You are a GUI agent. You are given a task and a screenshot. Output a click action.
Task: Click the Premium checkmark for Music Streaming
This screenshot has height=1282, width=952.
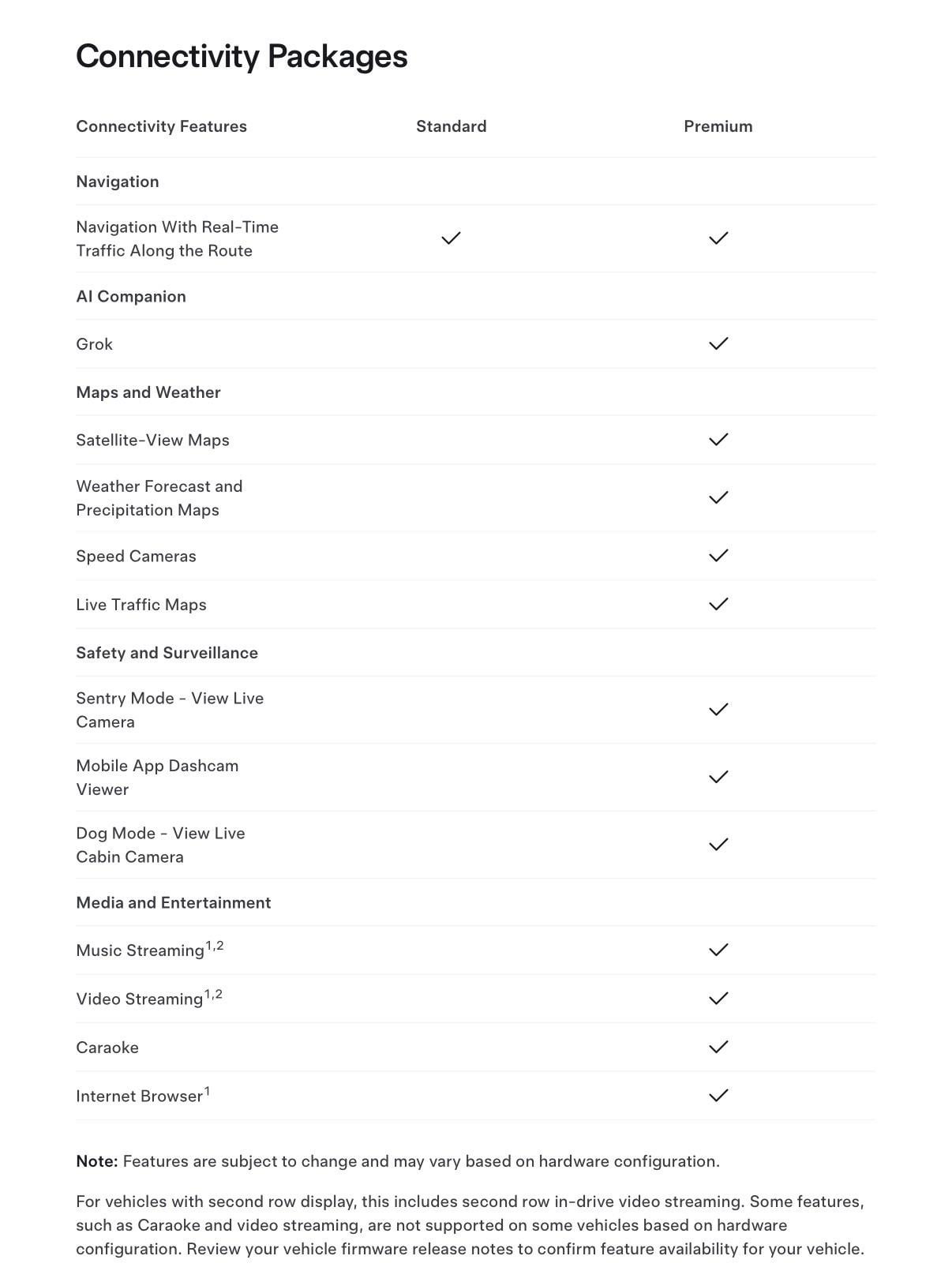pos(718,950)
